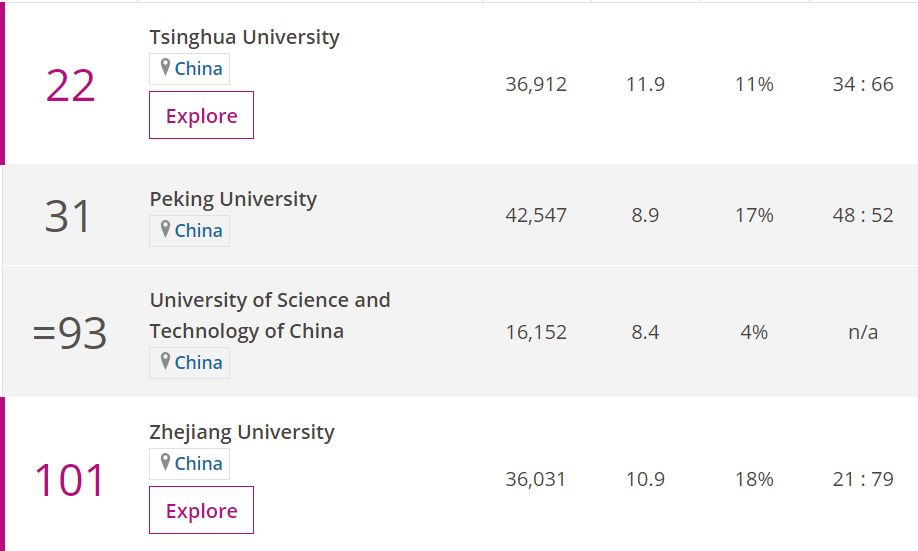This screenshot has height=551, width=918.
Task: Click the rank number 101
Action: point(70,480)
